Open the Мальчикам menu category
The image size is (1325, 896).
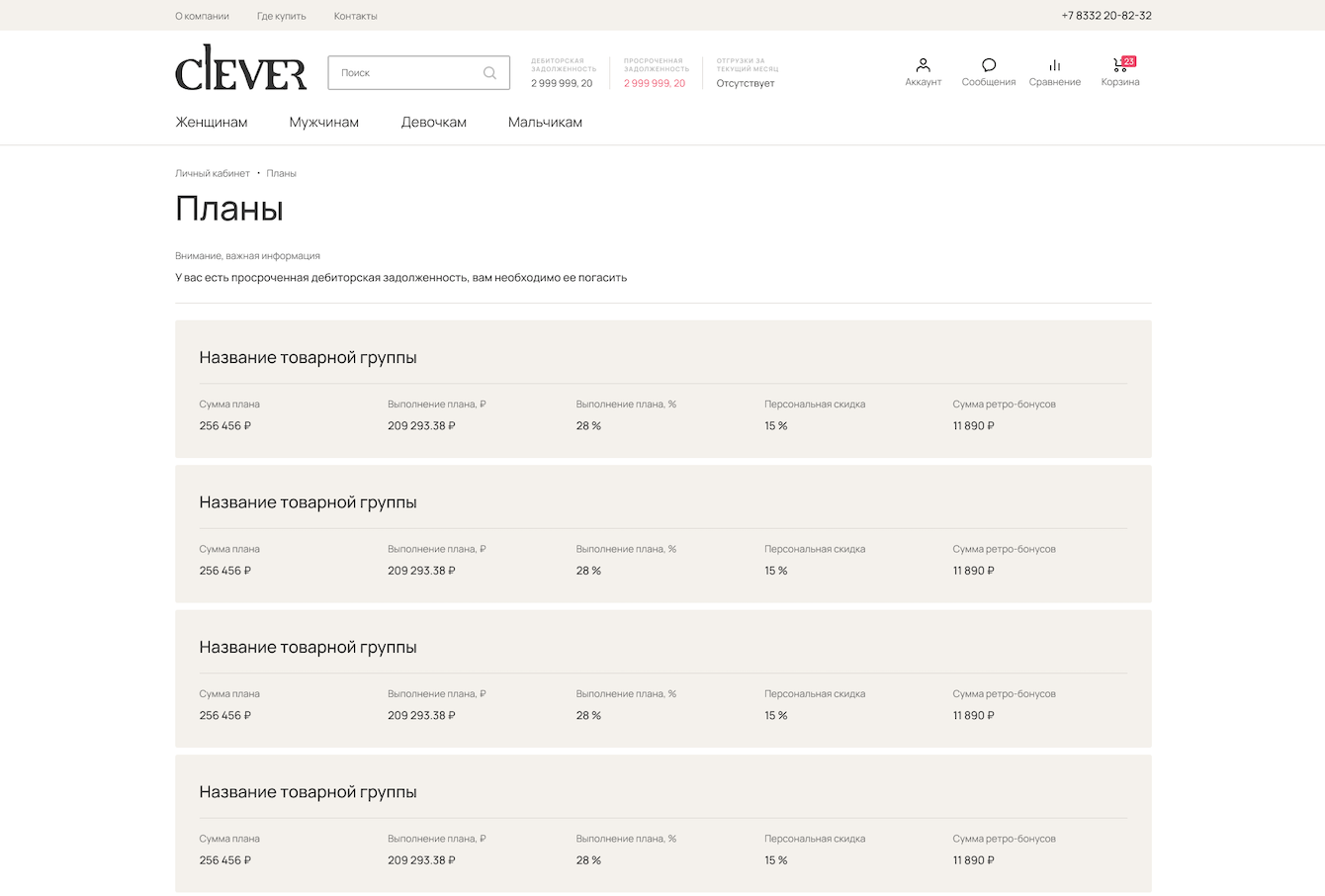pos(545,123)
